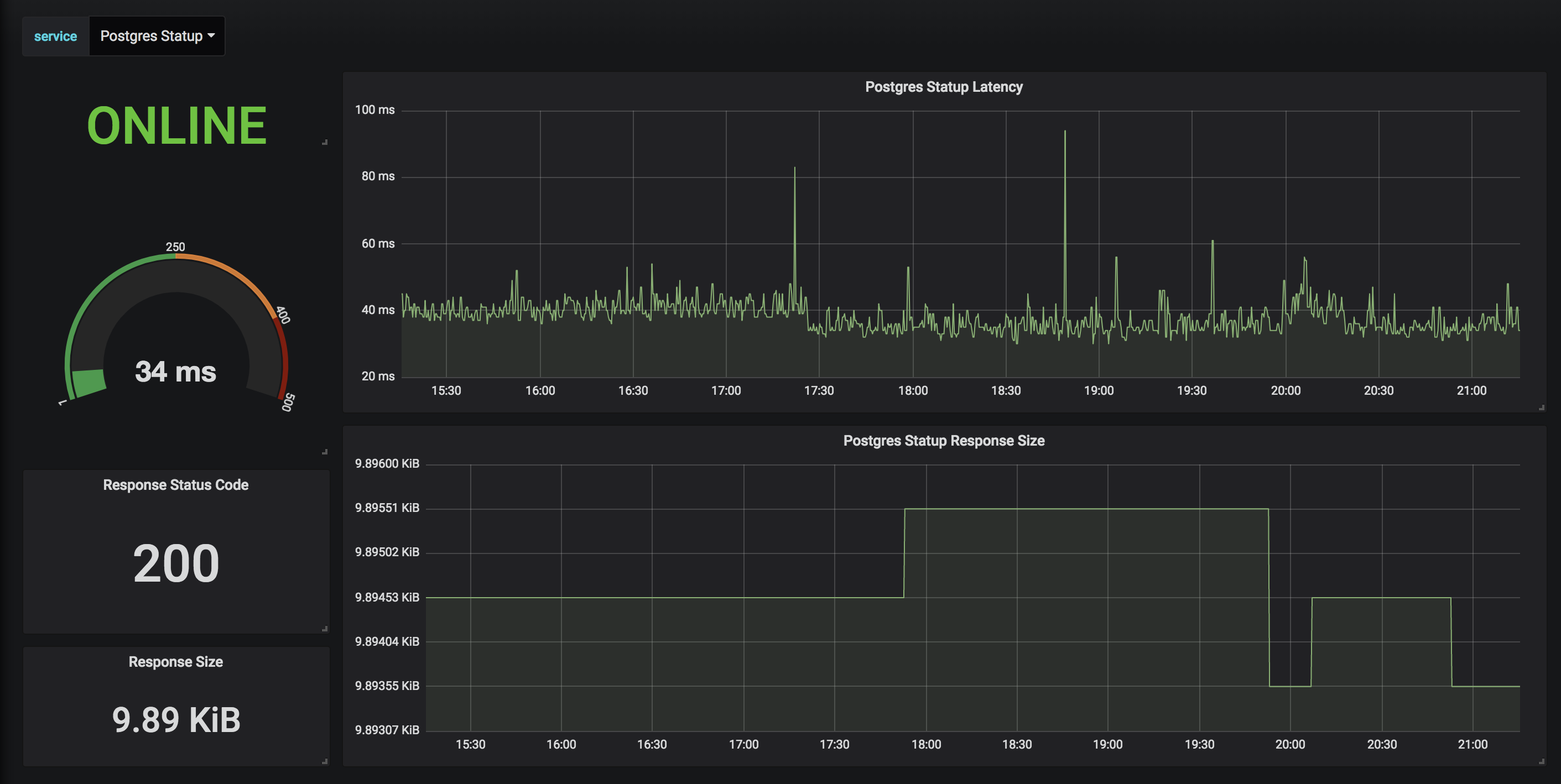Grab the ONLINE panel resize handle
1561x784 pixels.
[325, 143]
